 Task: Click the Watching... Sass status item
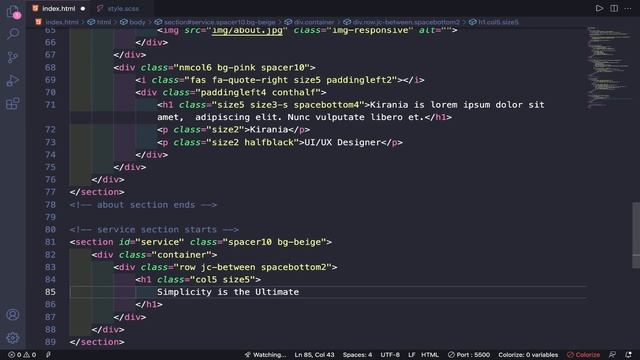click(265, 355)
